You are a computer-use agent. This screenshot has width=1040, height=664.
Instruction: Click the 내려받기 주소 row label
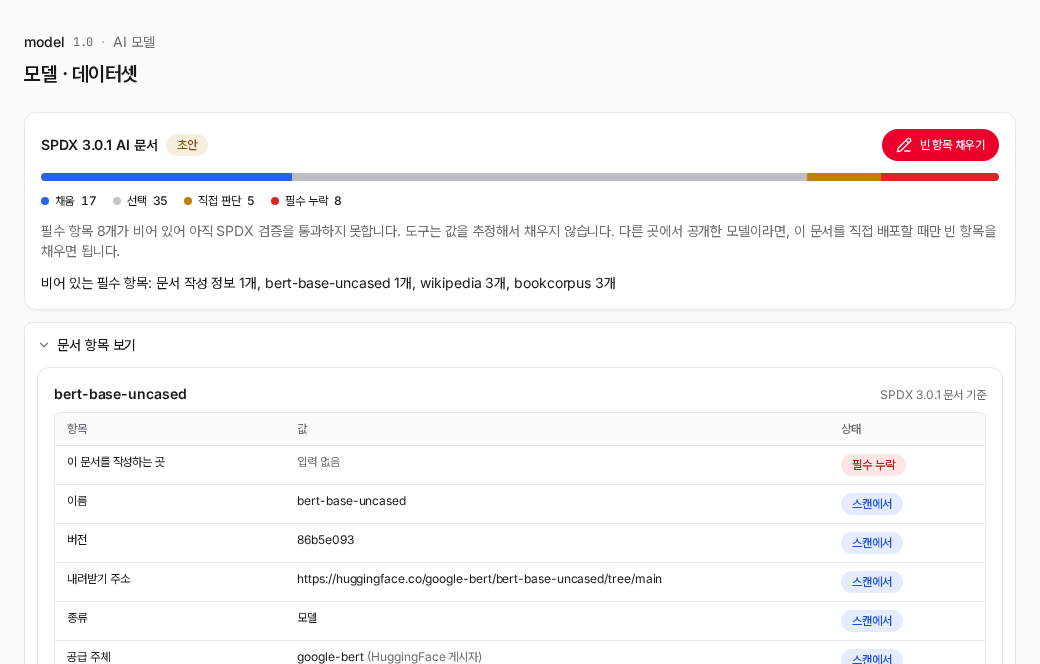[x=99, y=579]
